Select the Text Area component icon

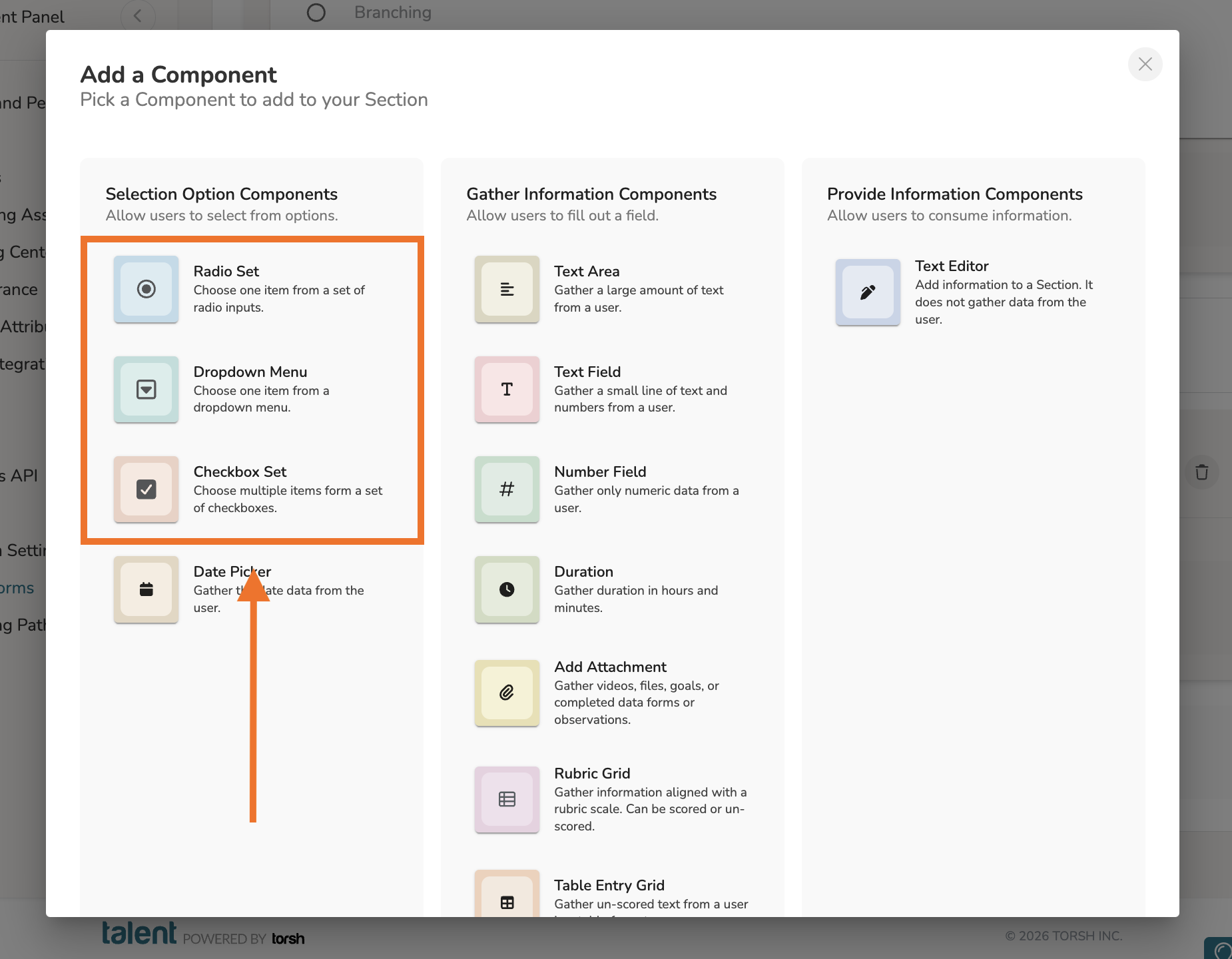click(507, 289)
